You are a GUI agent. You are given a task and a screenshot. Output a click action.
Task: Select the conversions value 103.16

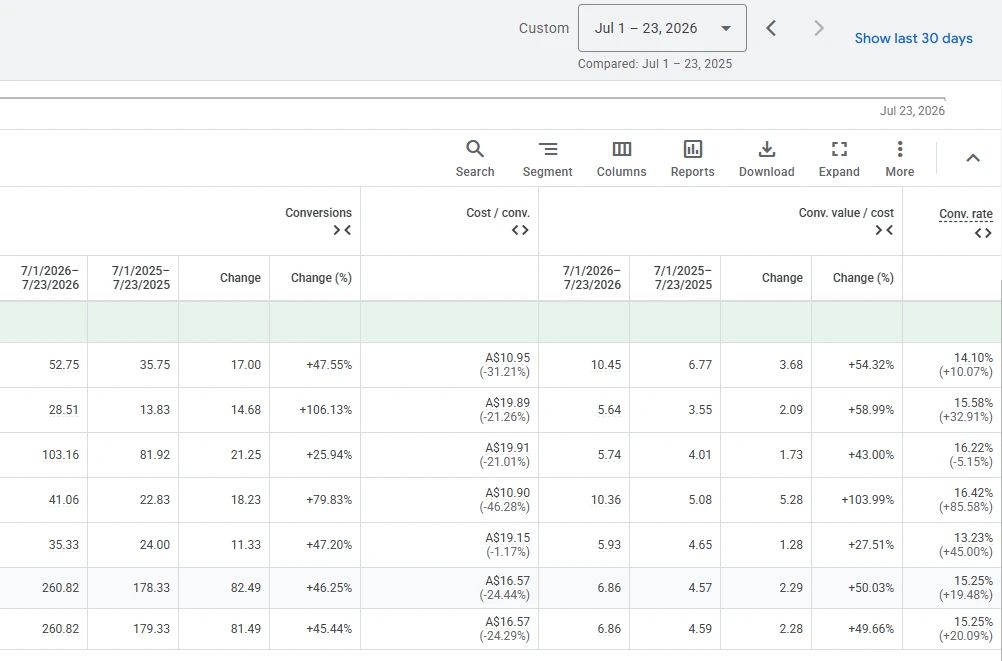point(61,455)
